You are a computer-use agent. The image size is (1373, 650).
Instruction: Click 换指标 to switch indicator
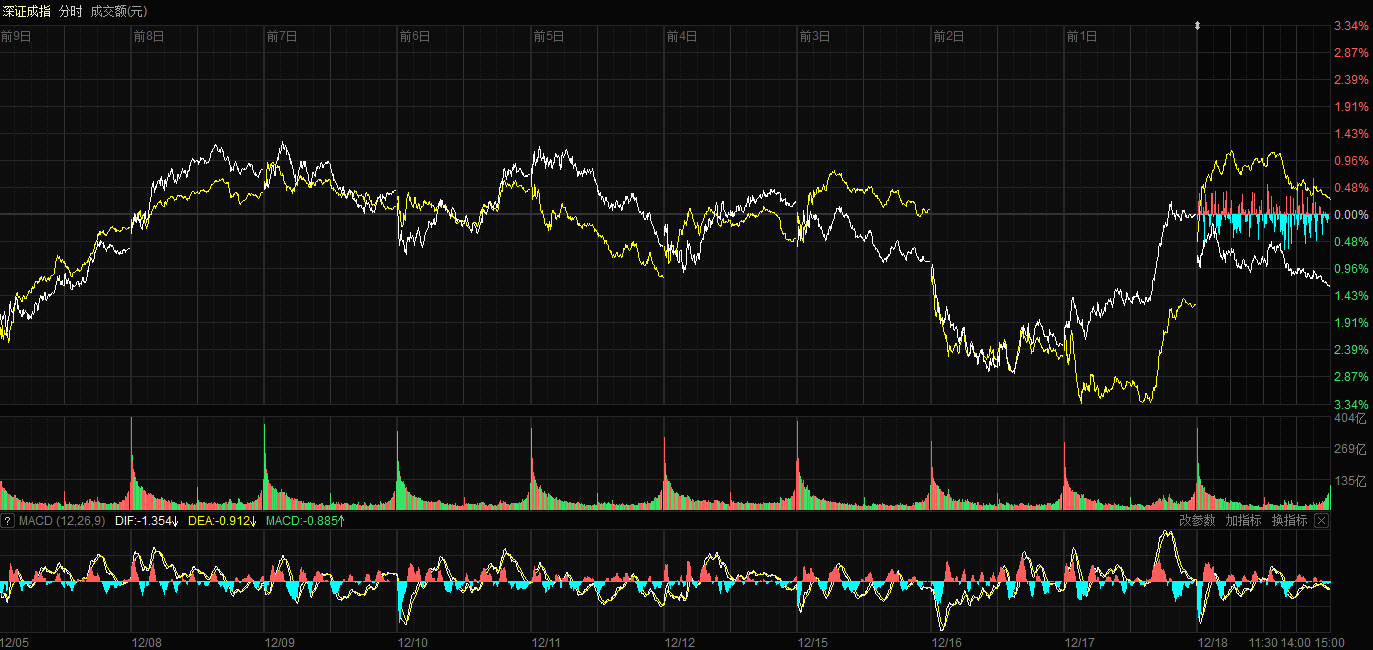1289,521
